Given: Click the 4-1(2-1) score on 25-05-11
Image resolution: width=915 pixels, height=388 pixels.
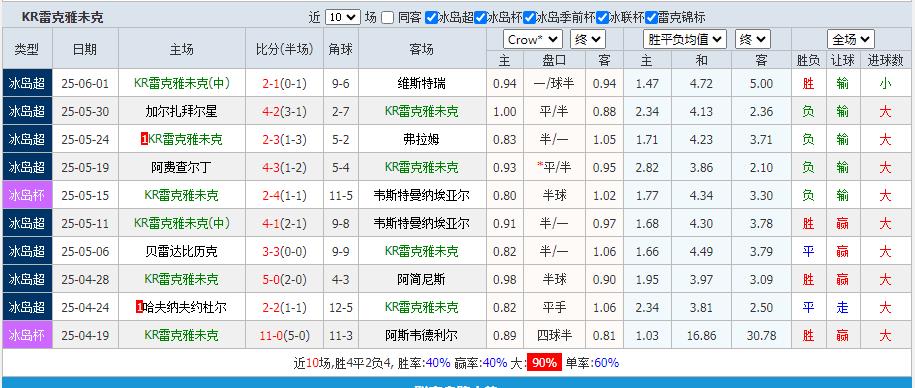Looking at the screenshot, I should pos(284,223).
